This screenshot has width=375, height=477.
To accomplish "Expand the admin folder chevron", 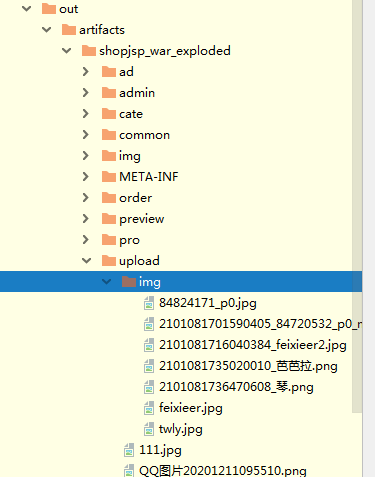I will [86, 93].
